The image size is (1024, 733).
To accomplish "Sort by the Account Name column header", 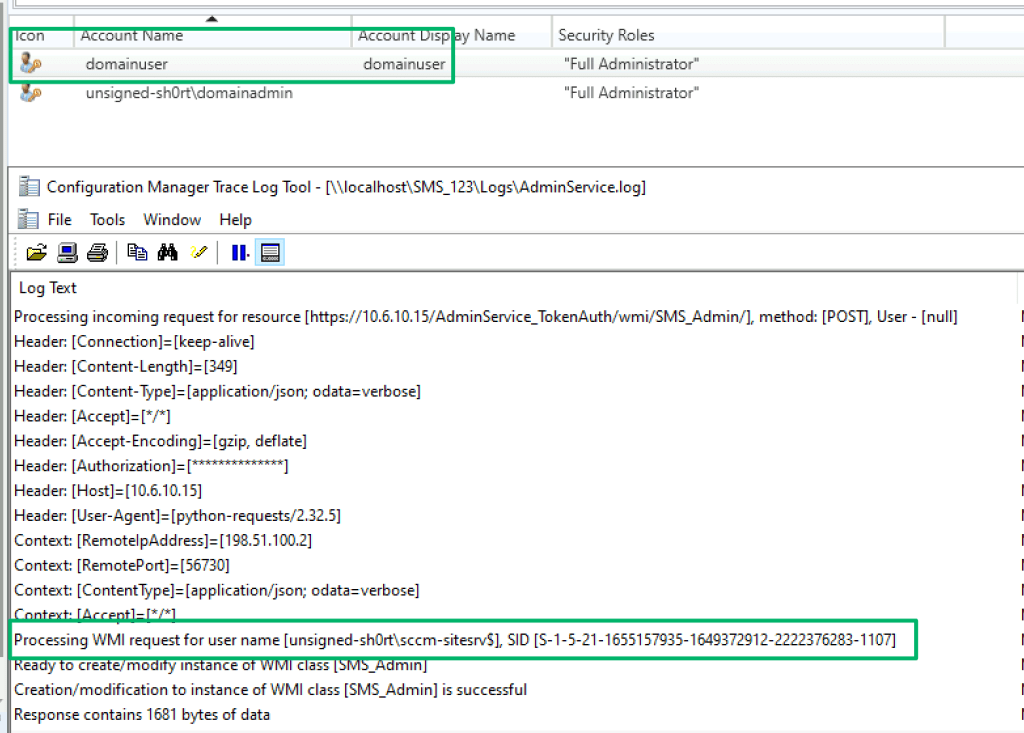I will click(x=132, y=36).
